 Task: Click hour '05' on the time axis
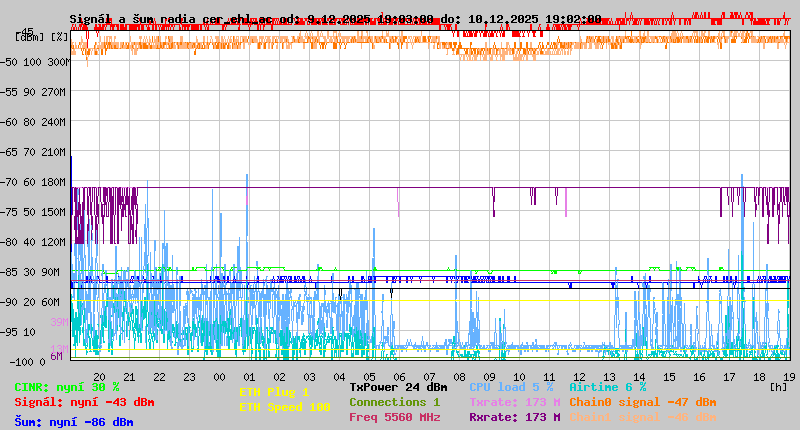[x=369, y=377]
